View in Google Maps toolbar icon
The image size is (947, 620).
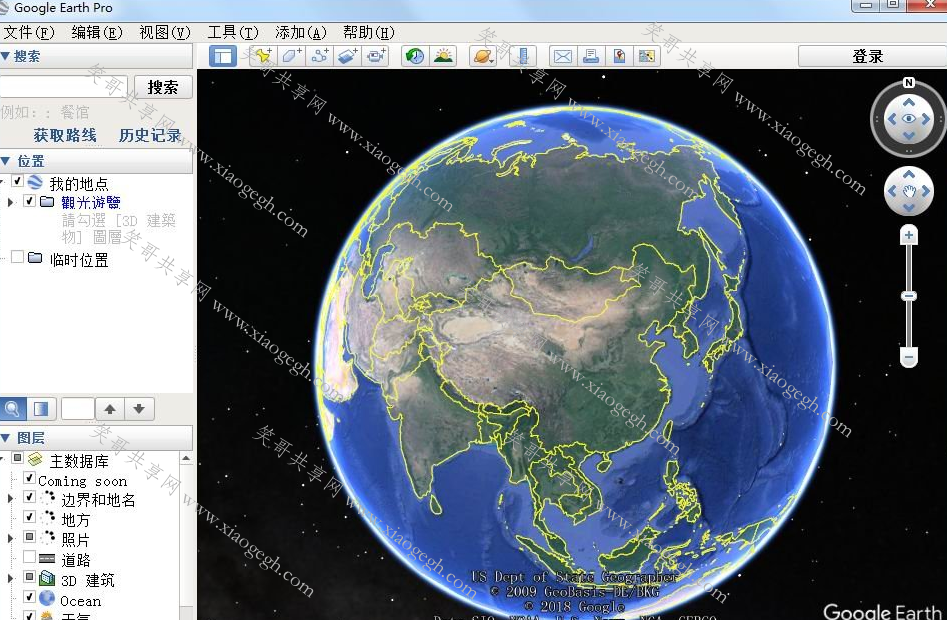coord(647,56)
